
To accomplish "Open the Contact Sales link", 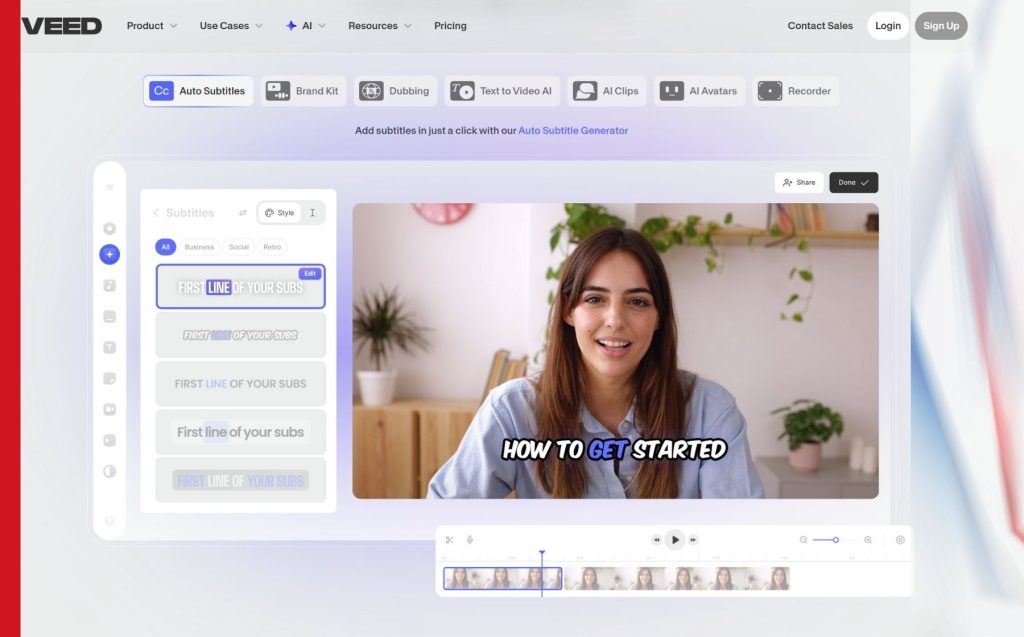I will 820,25.
